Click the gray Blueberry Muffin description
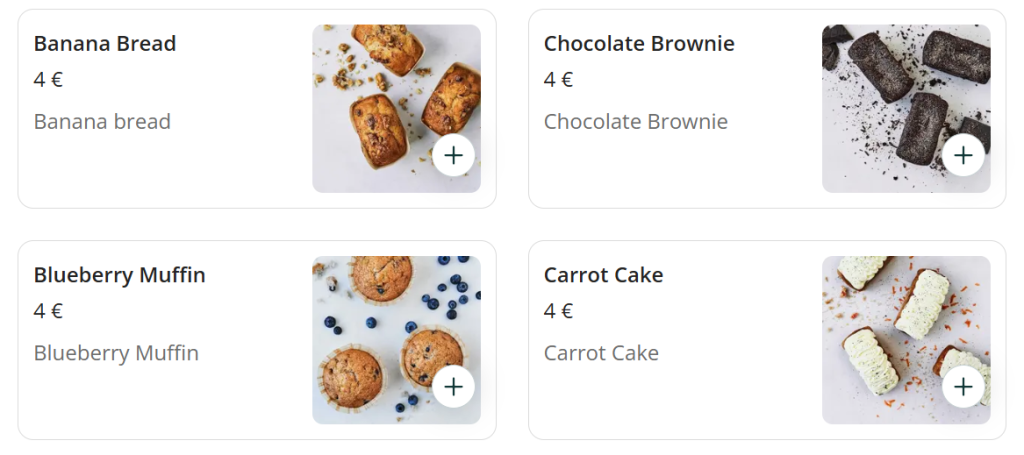This screenshot has width=1024, height=455. tap(116, 353)
